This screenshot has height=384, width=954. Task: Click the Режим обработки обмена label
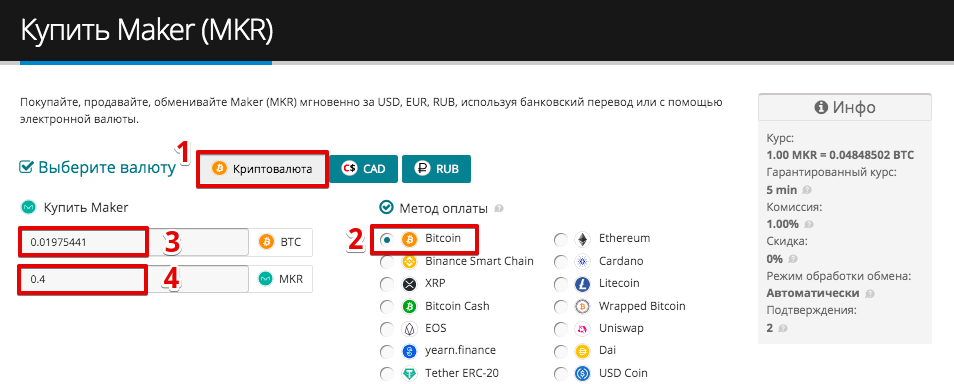(x=838, y=276)
